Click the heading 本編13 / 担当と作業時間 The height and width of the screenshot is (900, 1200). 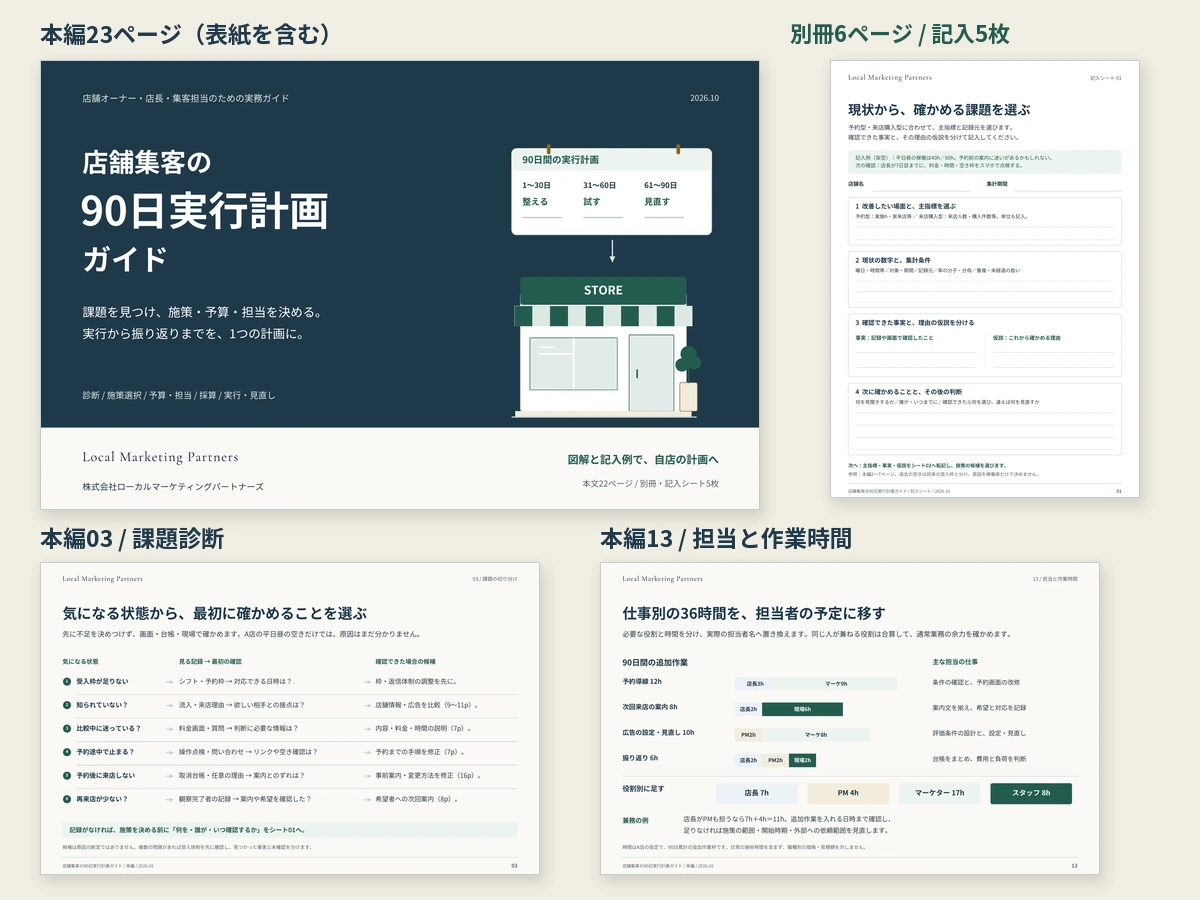[x=726, y=539]
